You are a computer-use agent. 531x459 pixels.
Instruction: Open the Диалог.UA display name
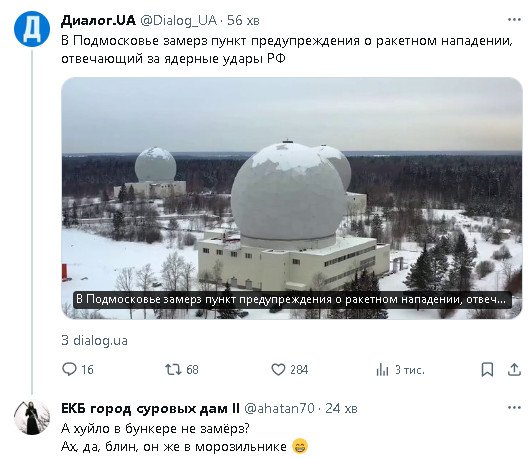coord(98,20)
